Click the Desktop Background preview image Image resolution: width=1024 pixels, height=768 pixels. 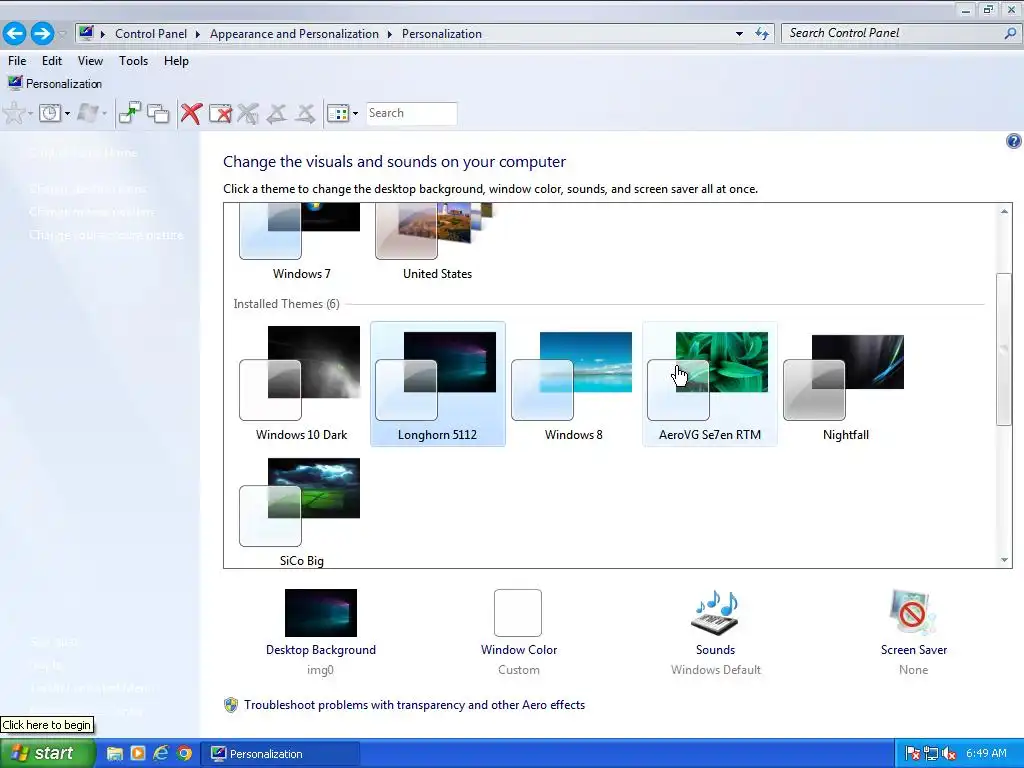coord(321,613)
